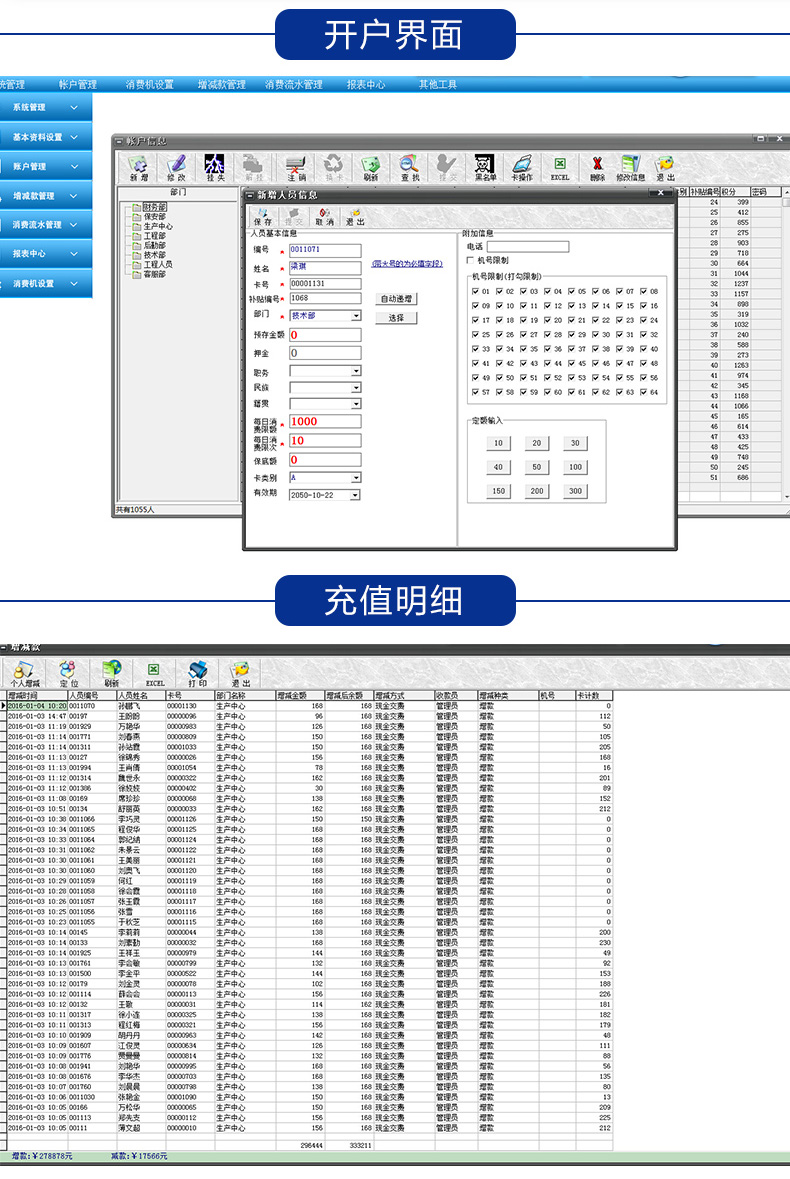Expand the 卡类别 card type dropdown
The image size is (790, 1179).
click(356, 478)
